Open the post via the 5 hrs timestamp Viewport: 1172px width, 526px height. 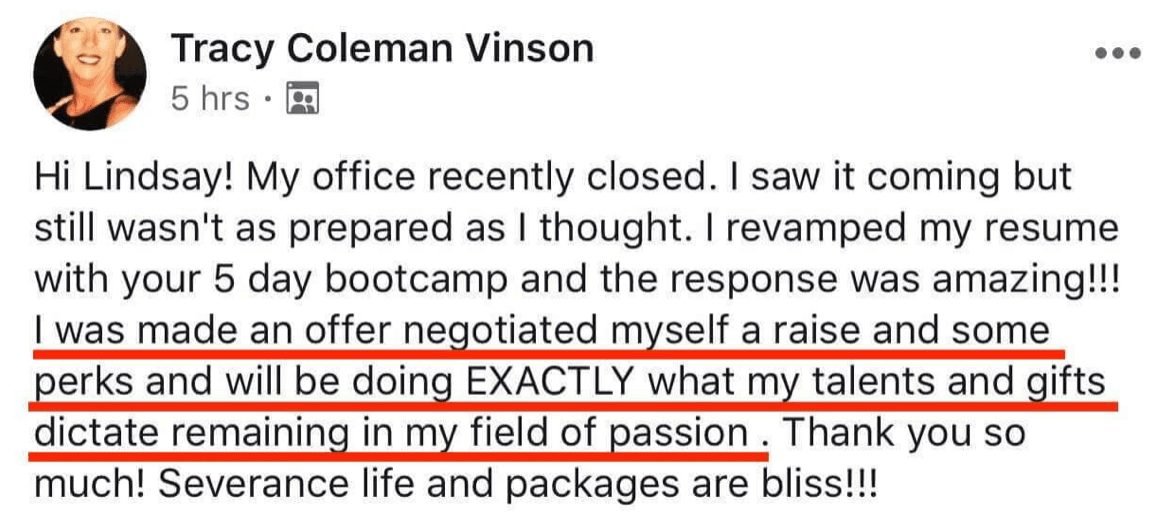210,99
